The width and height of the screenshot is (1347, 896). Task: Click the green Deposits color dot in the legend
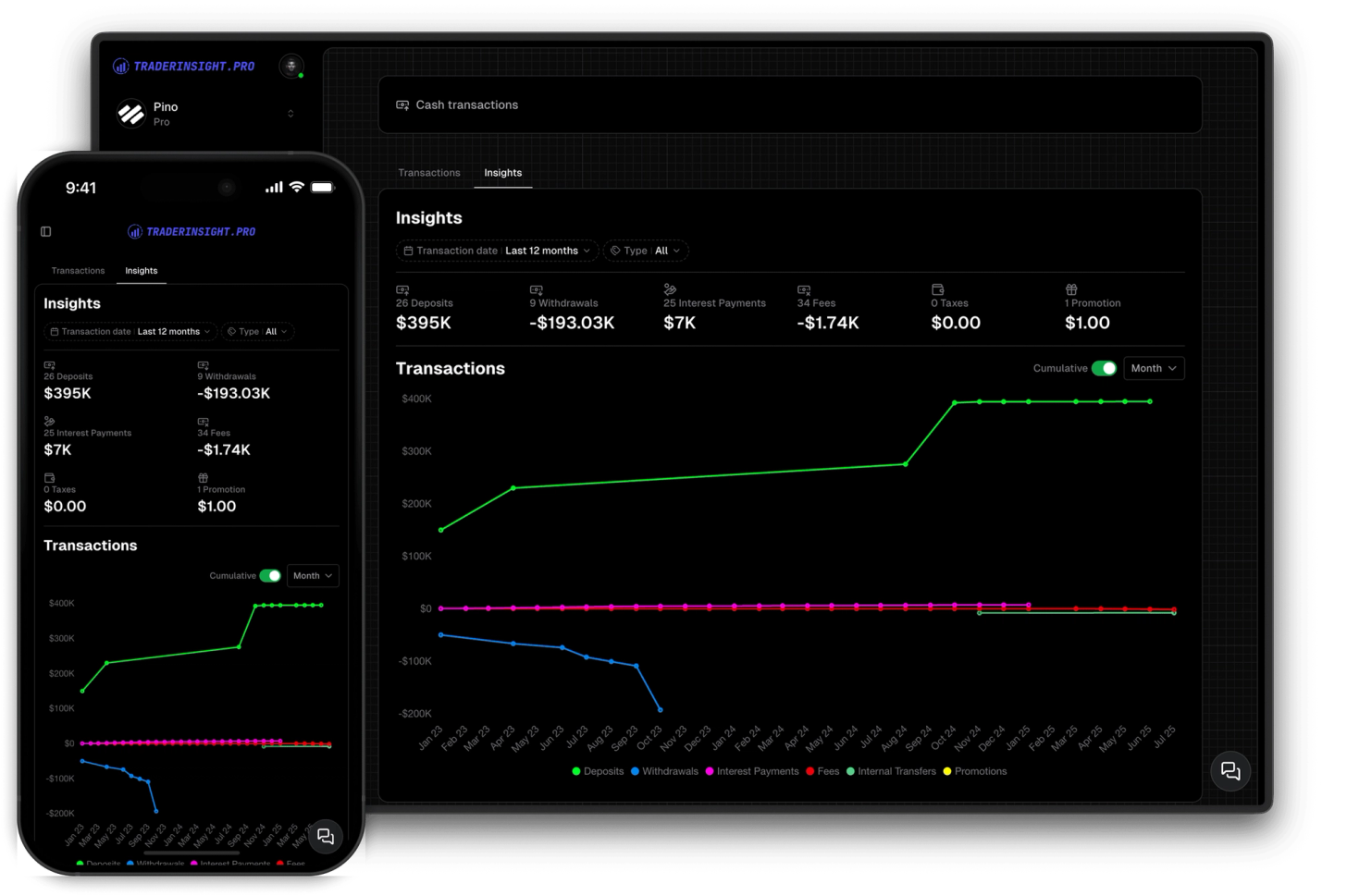(575, 770)
